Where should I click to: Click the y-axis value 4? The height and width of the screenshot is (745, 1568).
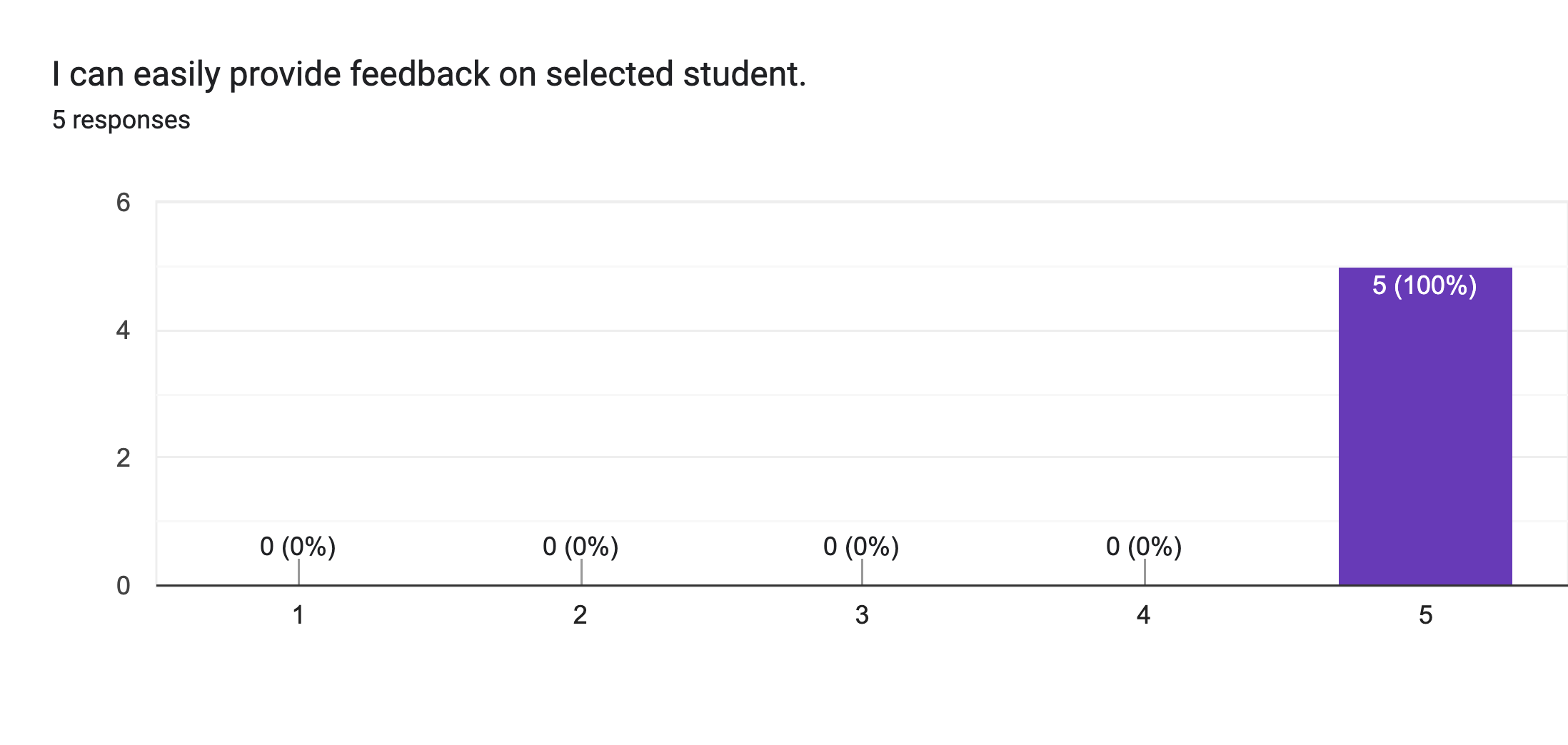coord(124,330)
